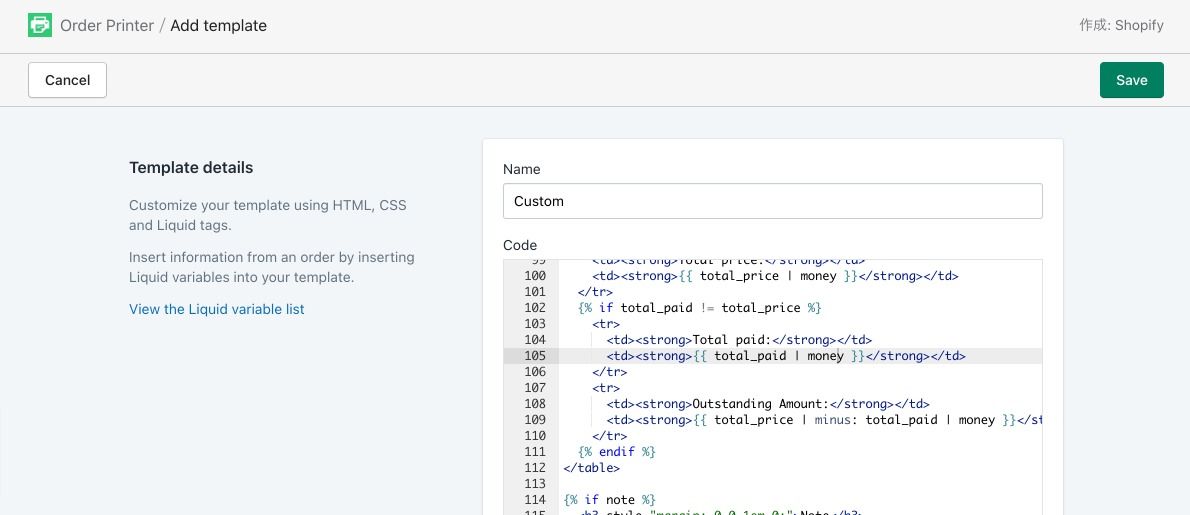Image resolution: width=1190 pixels, height=515 pixels.
Task: Click the Order Printer app icon
Action: pyautogui.click(x=40, y=25)
